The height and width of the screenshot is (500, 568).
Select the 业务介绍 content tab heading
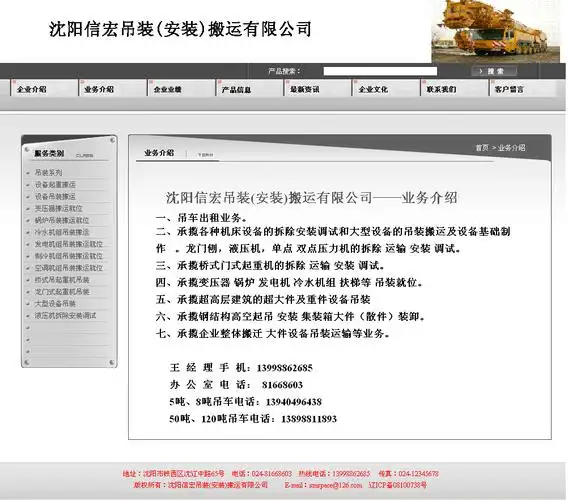[159, 153]
